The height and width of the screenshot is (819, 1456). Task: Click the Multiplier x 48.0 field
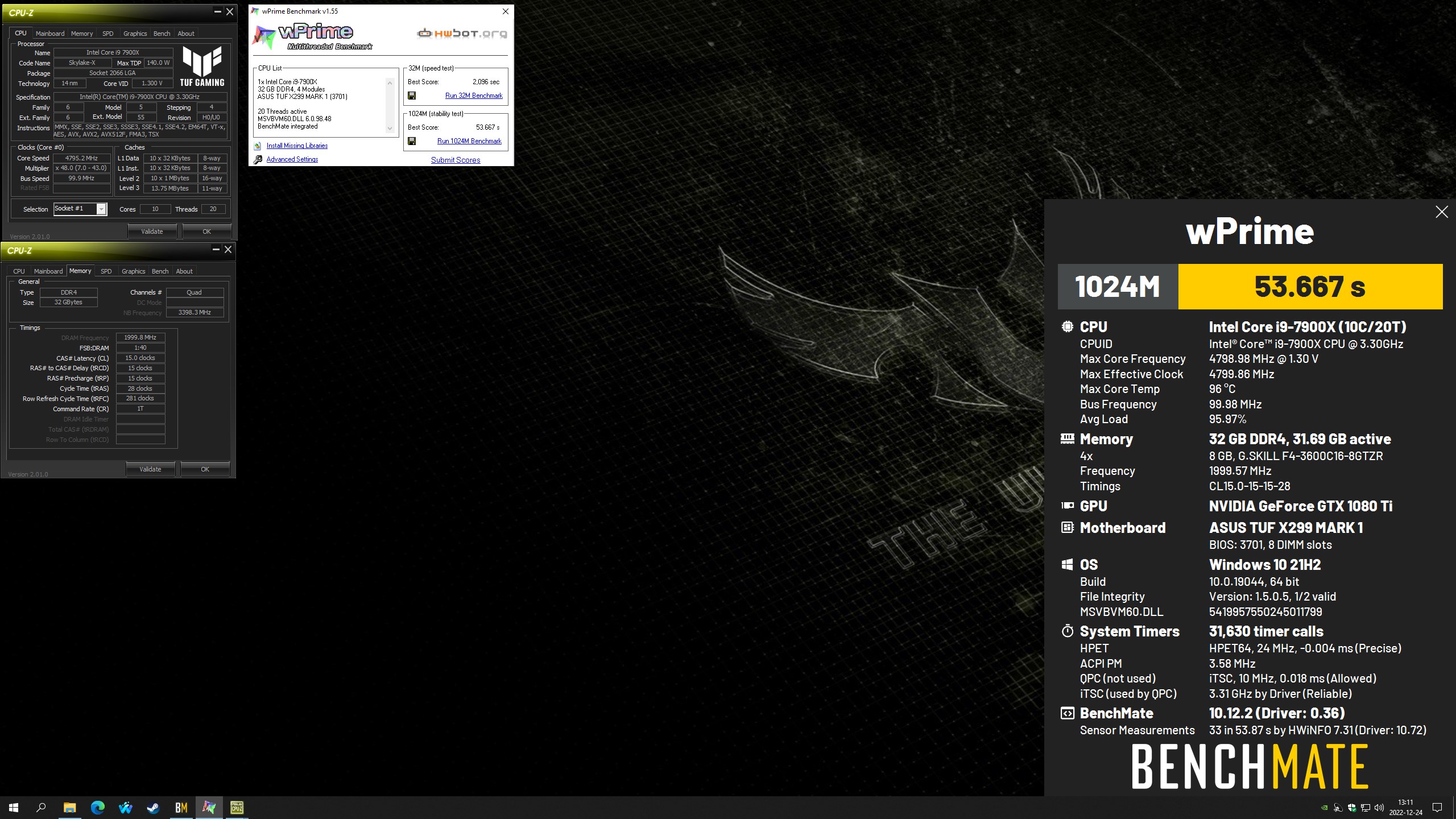pyautogui.click(x=82, y=168)
